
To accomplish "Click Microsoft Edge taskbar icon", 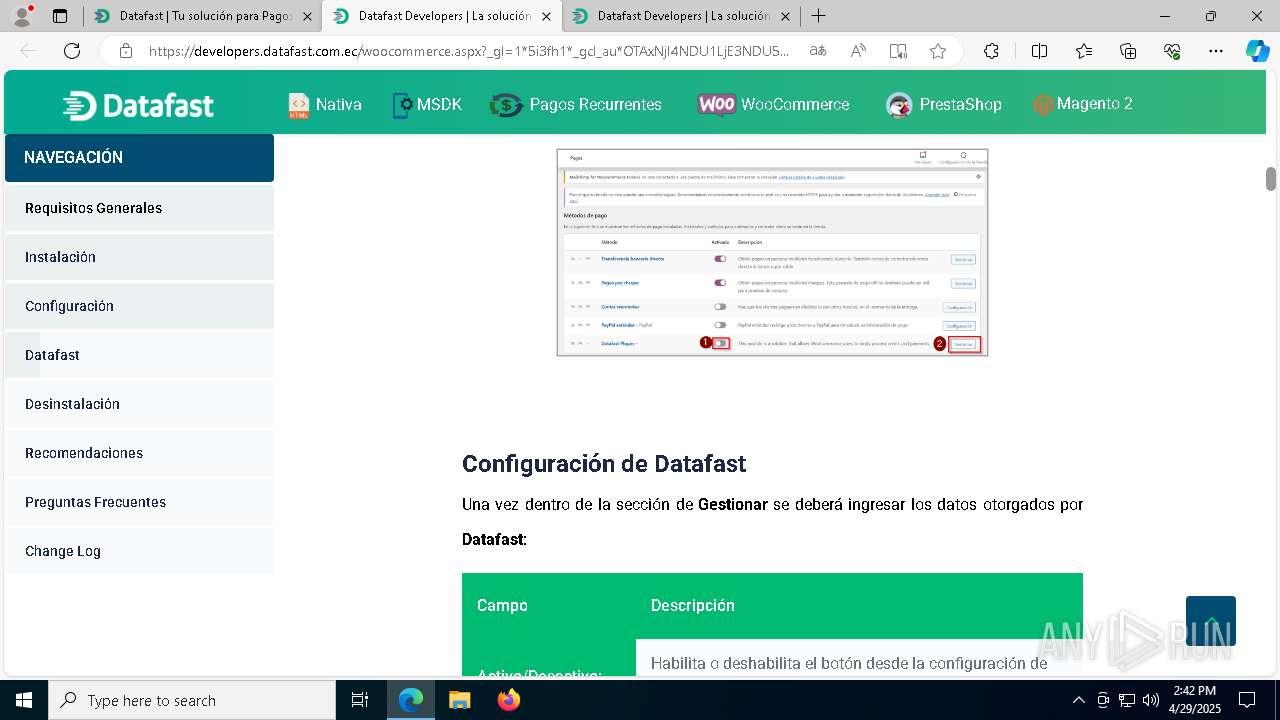I will 411,700.
